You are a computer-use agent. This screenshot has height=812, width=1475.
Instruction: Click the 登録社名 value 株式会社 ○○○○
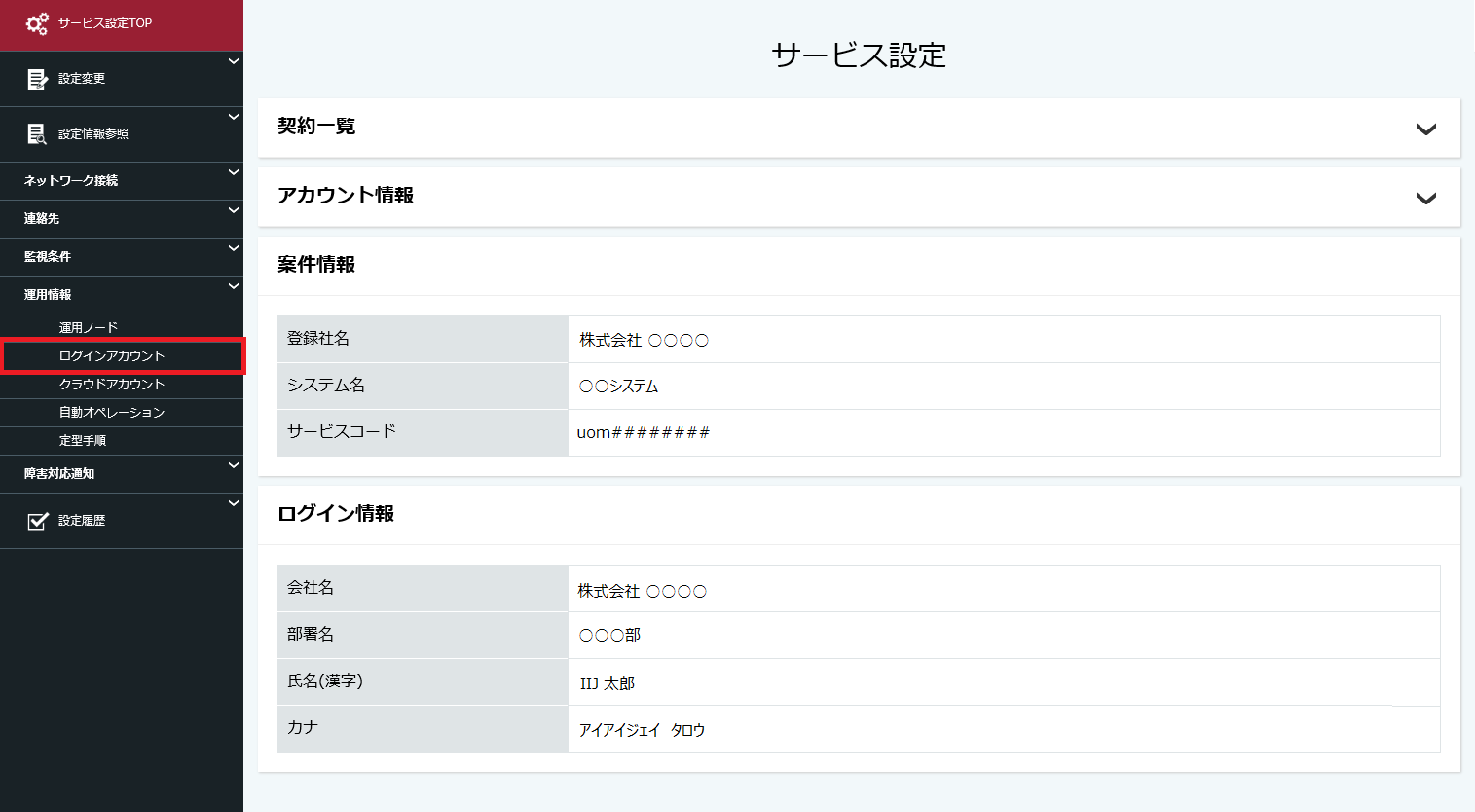(1004, 339)
